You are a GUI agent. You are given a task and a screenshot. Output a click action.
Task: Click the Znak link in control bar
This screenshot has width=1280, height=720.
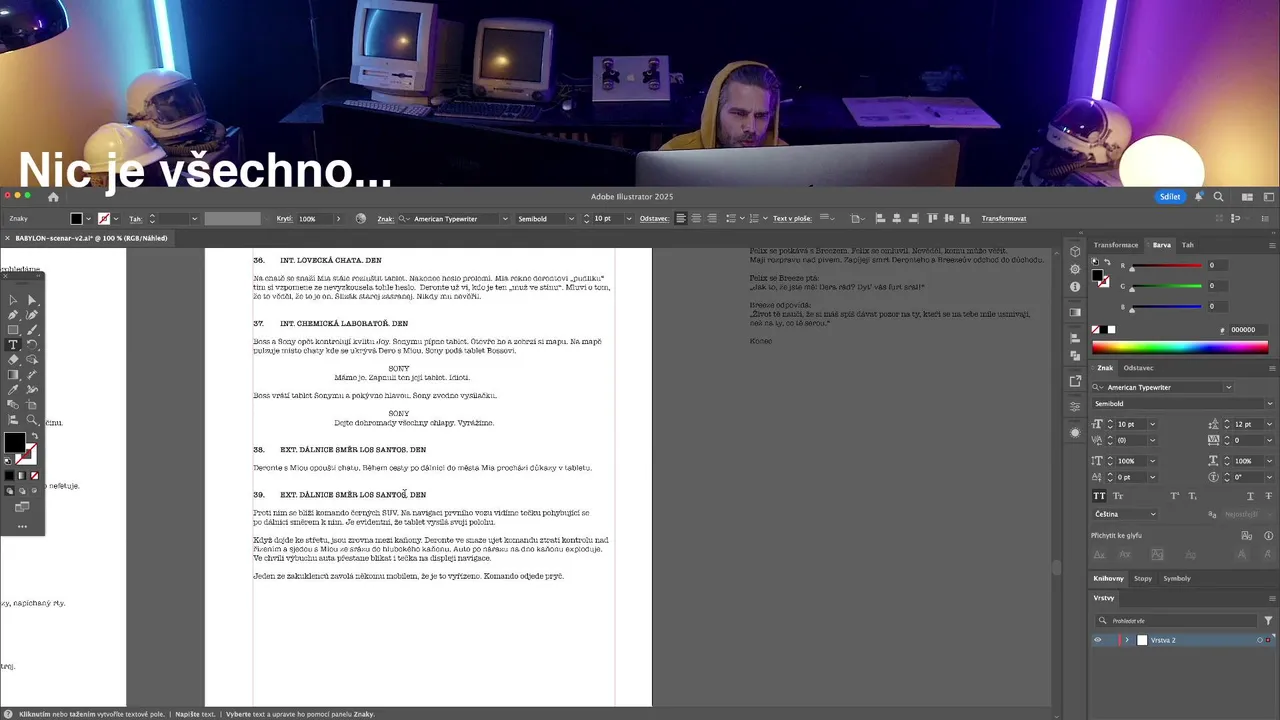click(x=384, y=218)
